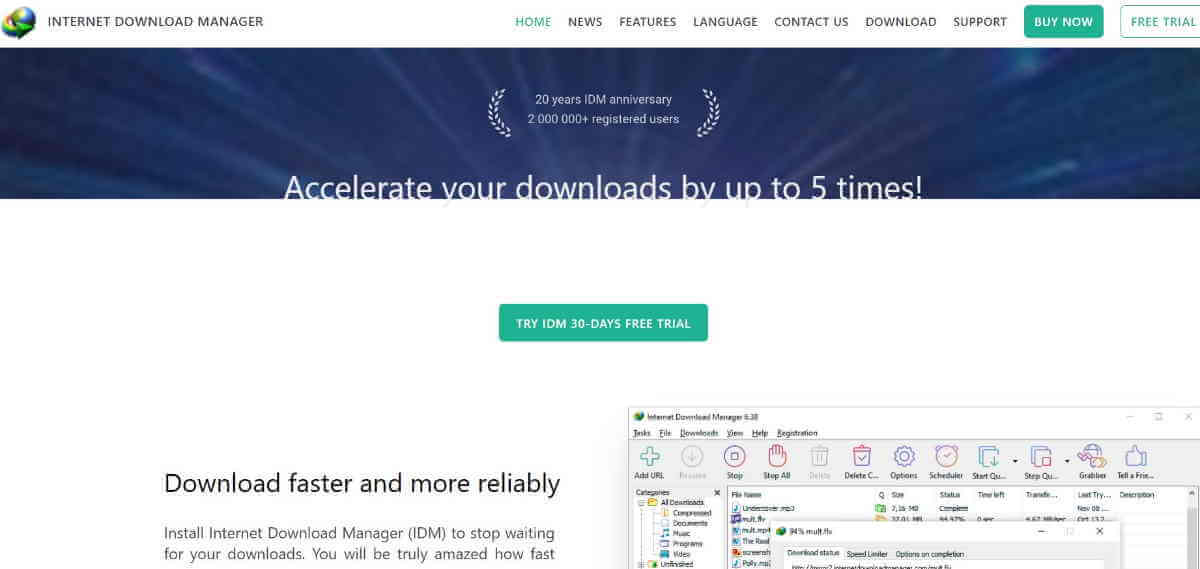Click TRY IDM 30-DAYS FREE TRIAL button

point(603,323)
